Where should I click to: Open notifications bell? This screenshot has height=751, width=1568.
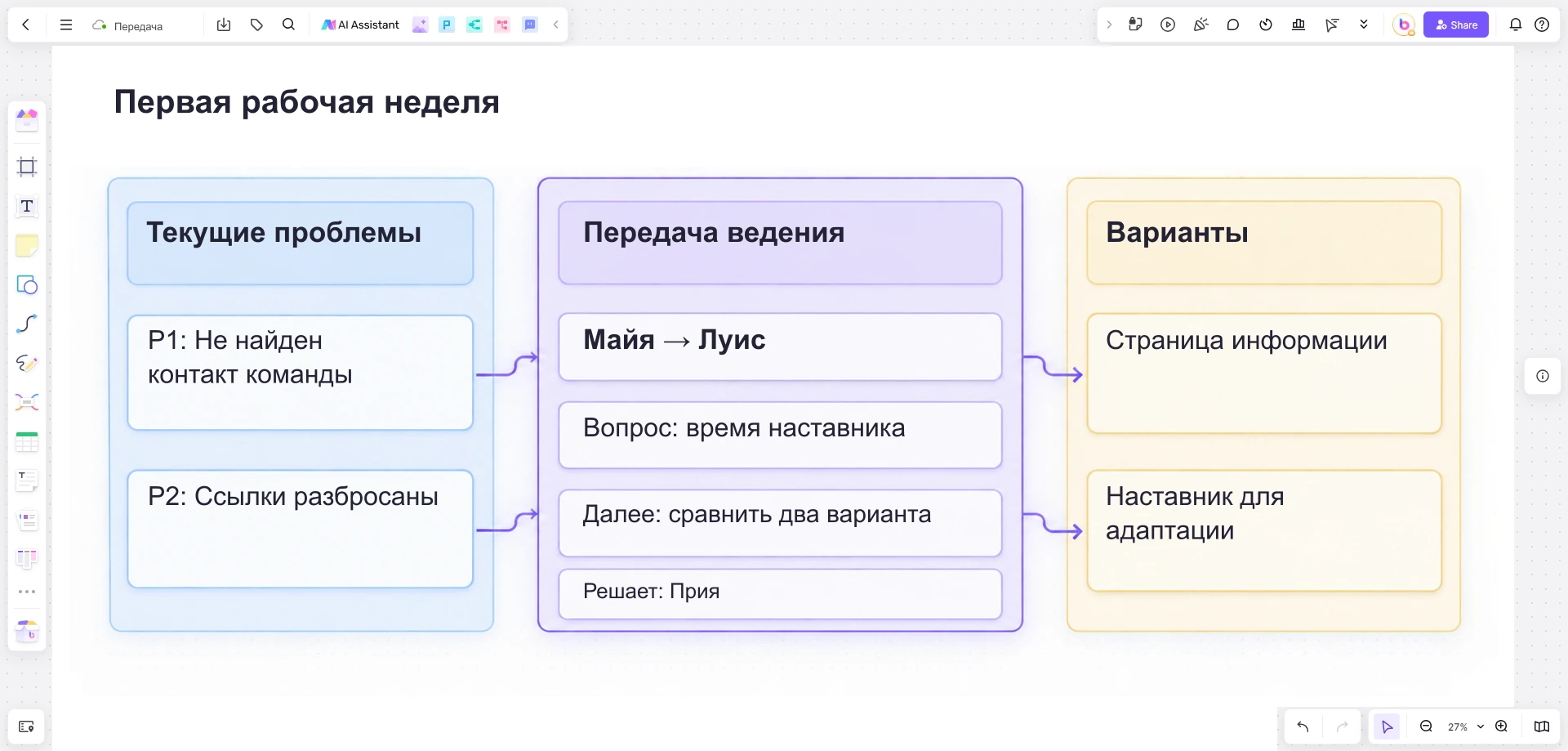(1516, 25)
